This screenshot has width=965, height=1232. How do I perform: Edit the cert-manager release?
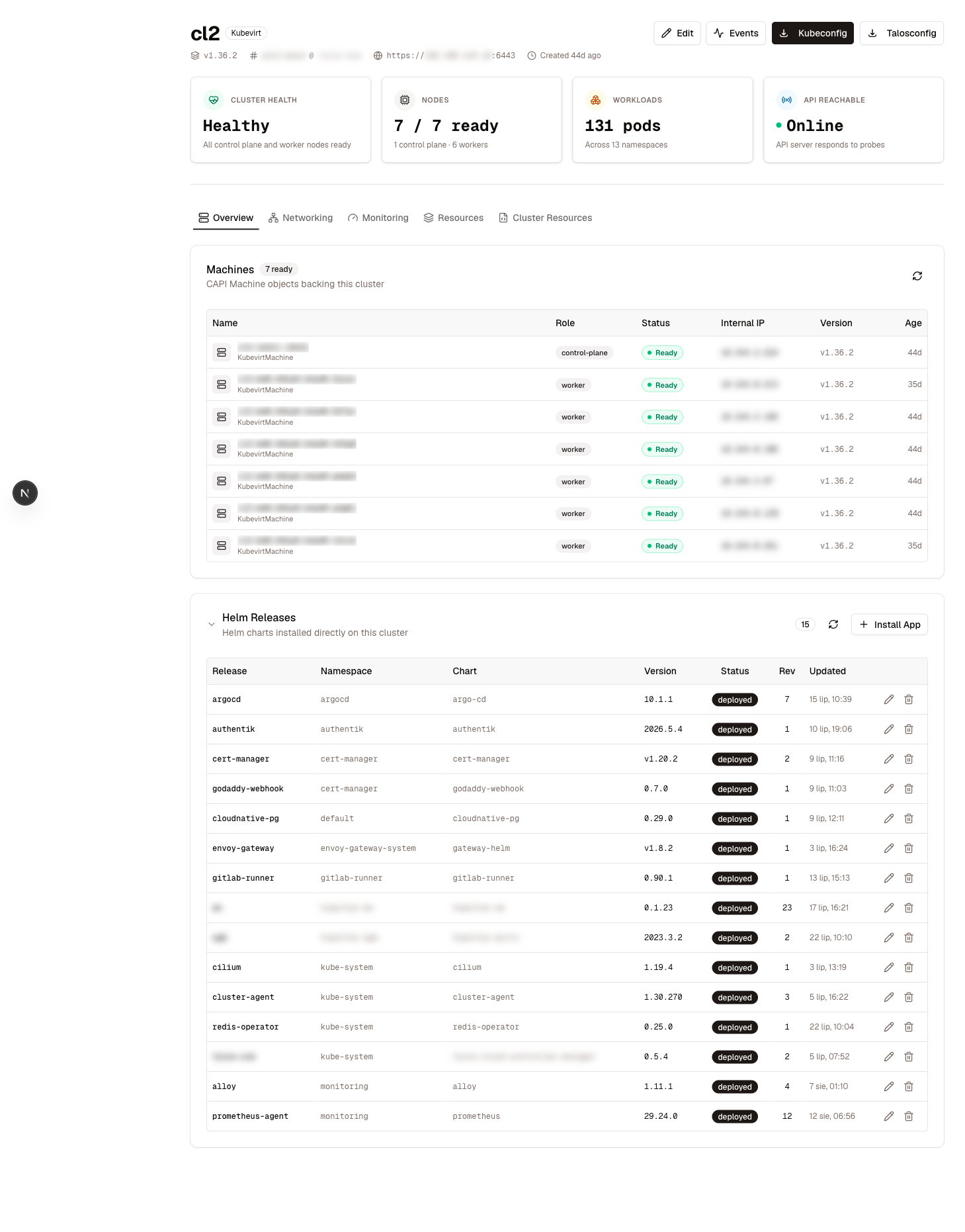coord(889,759)
